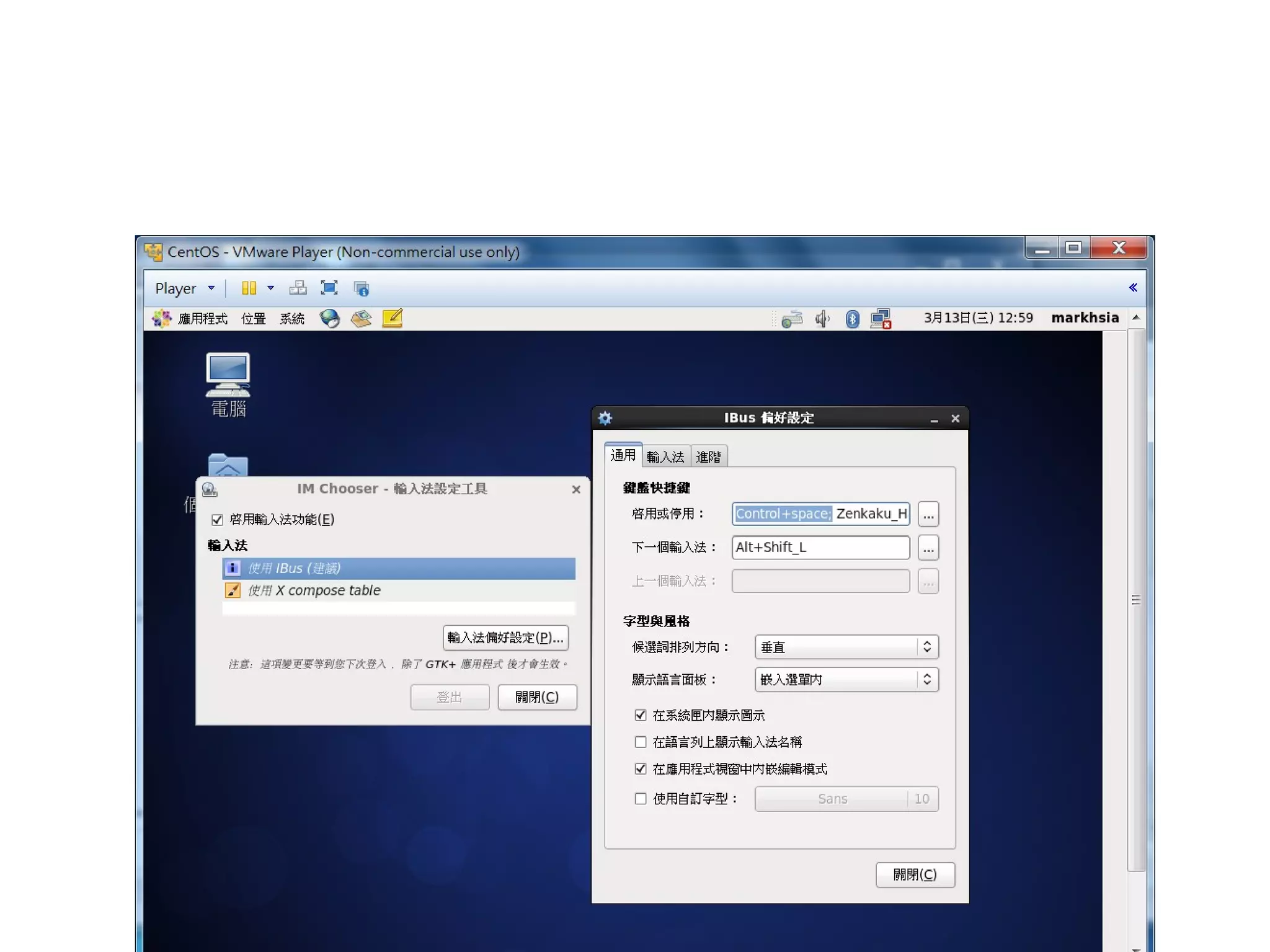Launch the web browser globe icon

[x=329, y=319]
